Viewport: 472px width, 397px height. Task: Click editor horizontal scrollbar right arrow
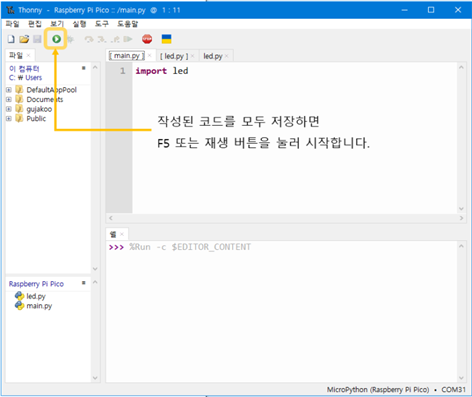[x=461, y=218]
